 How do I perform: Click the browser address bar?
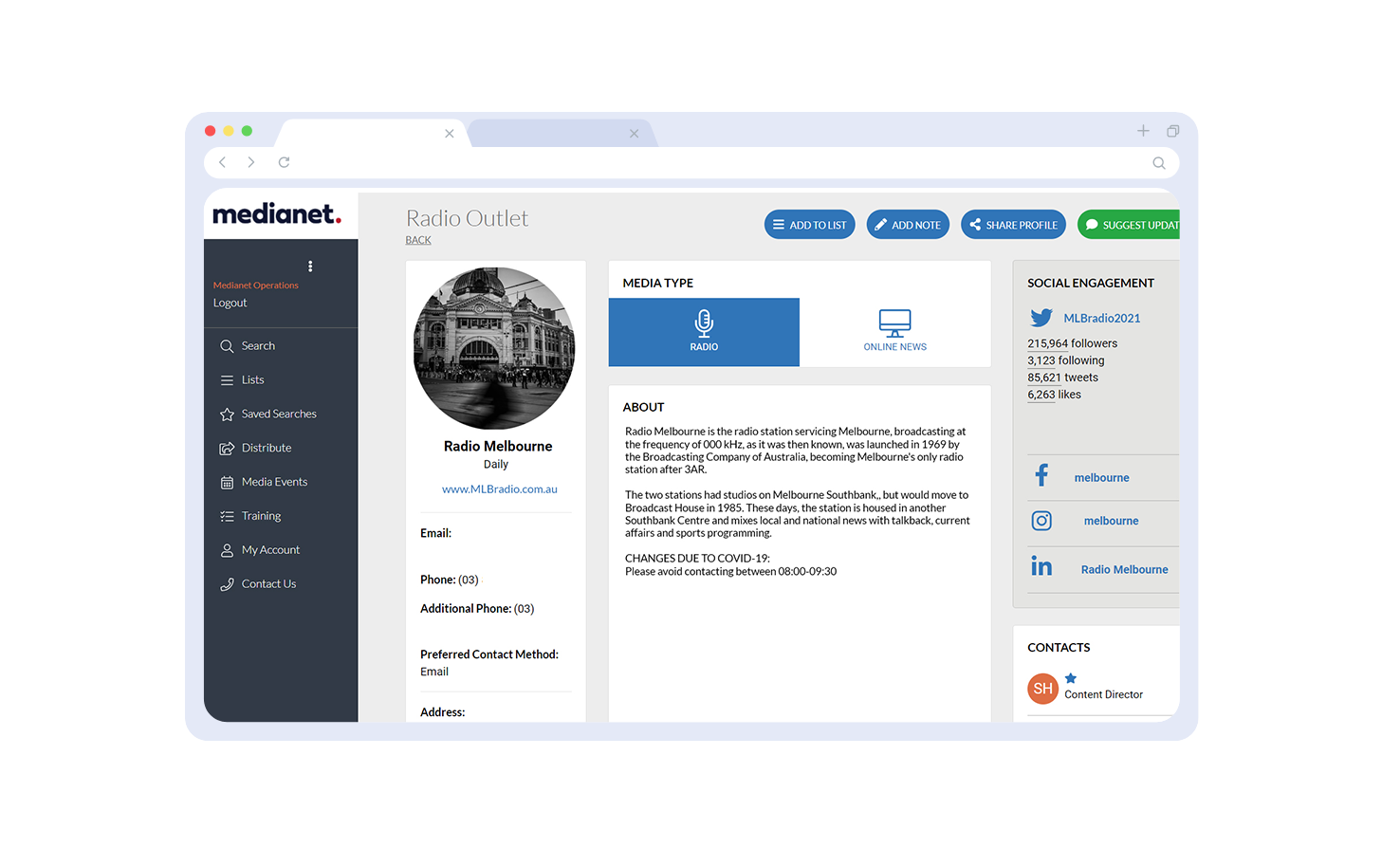point(691,163)
